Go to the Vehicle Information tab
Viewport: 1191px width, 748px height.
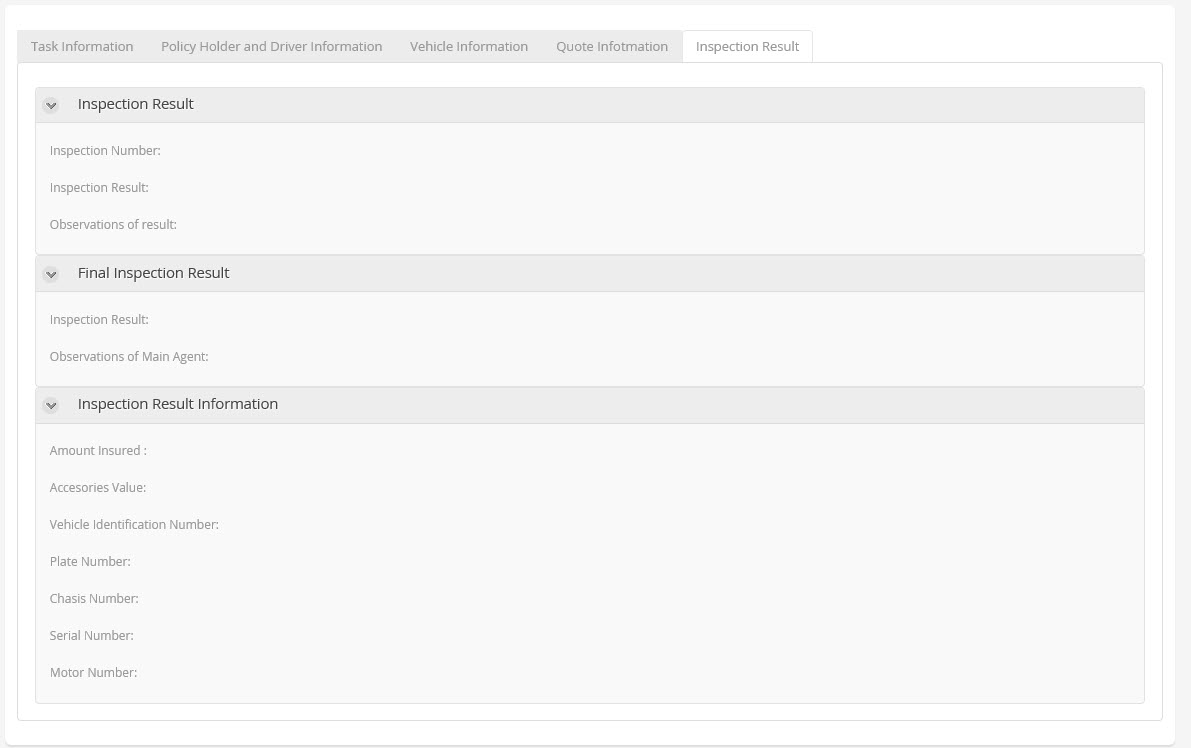coord(468,47)
